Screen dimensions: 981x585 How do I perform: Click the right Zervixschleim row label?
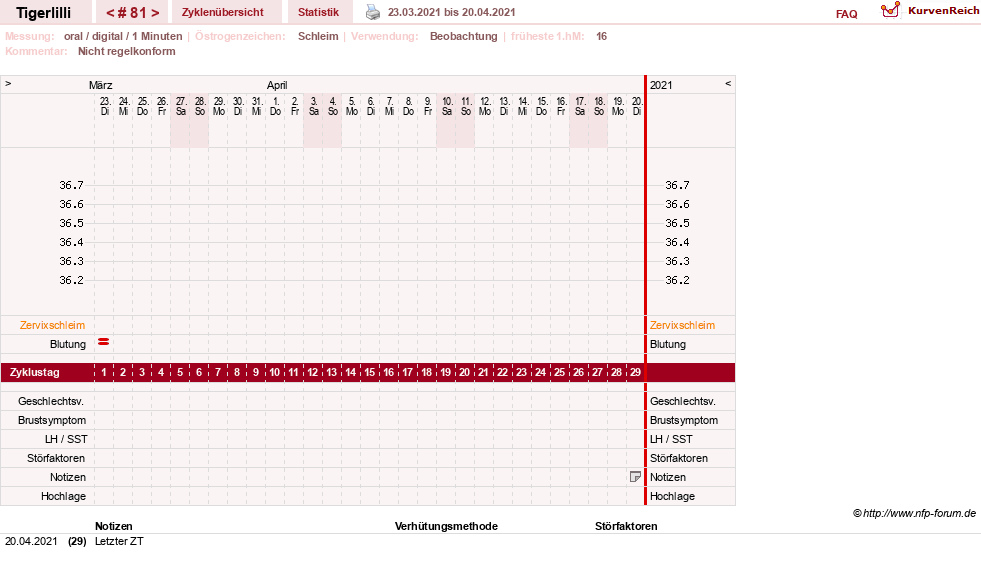pos(682,325)
